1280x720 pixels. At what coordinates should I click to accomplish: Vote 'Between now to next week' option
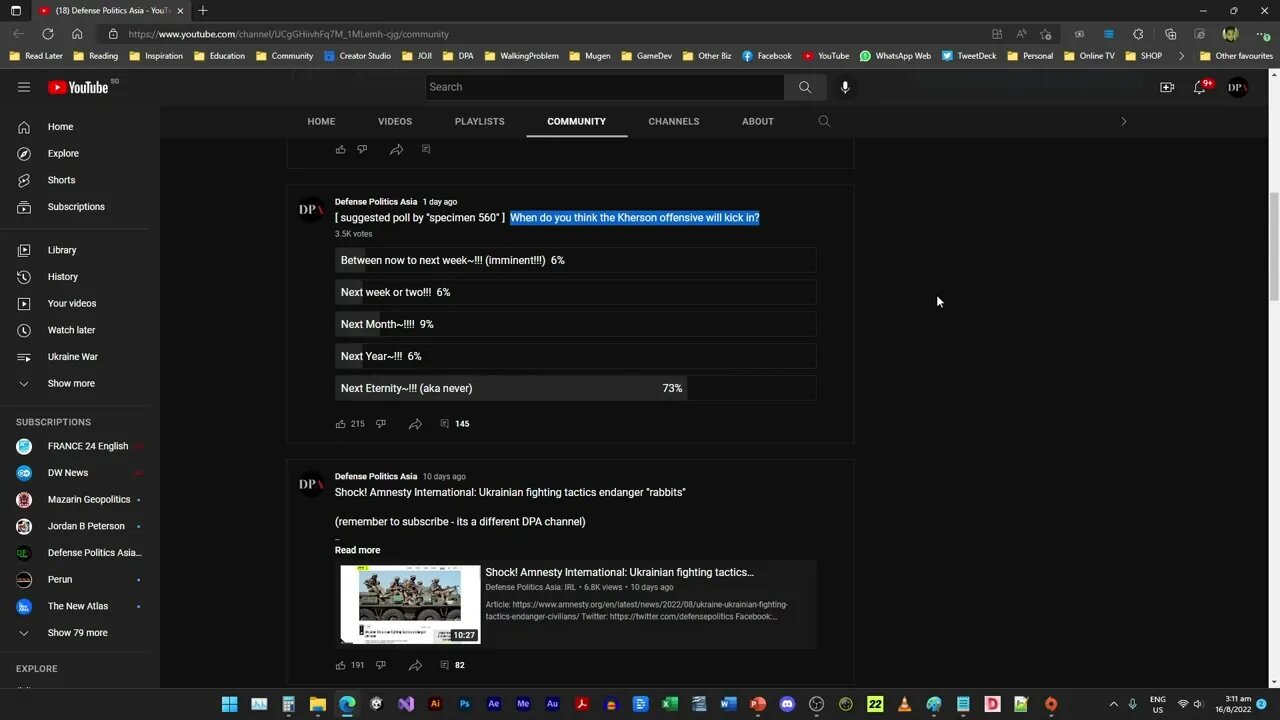pyautogui.click(x=575, y=260)
